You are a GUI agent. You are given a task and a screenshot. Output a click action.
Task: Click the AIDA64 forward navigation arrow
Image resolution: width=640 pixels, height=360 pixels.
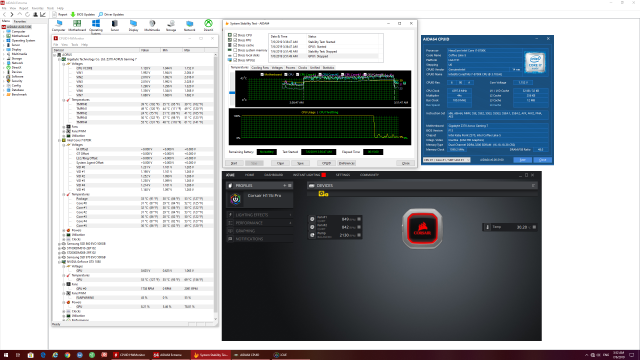coord(12,14)
